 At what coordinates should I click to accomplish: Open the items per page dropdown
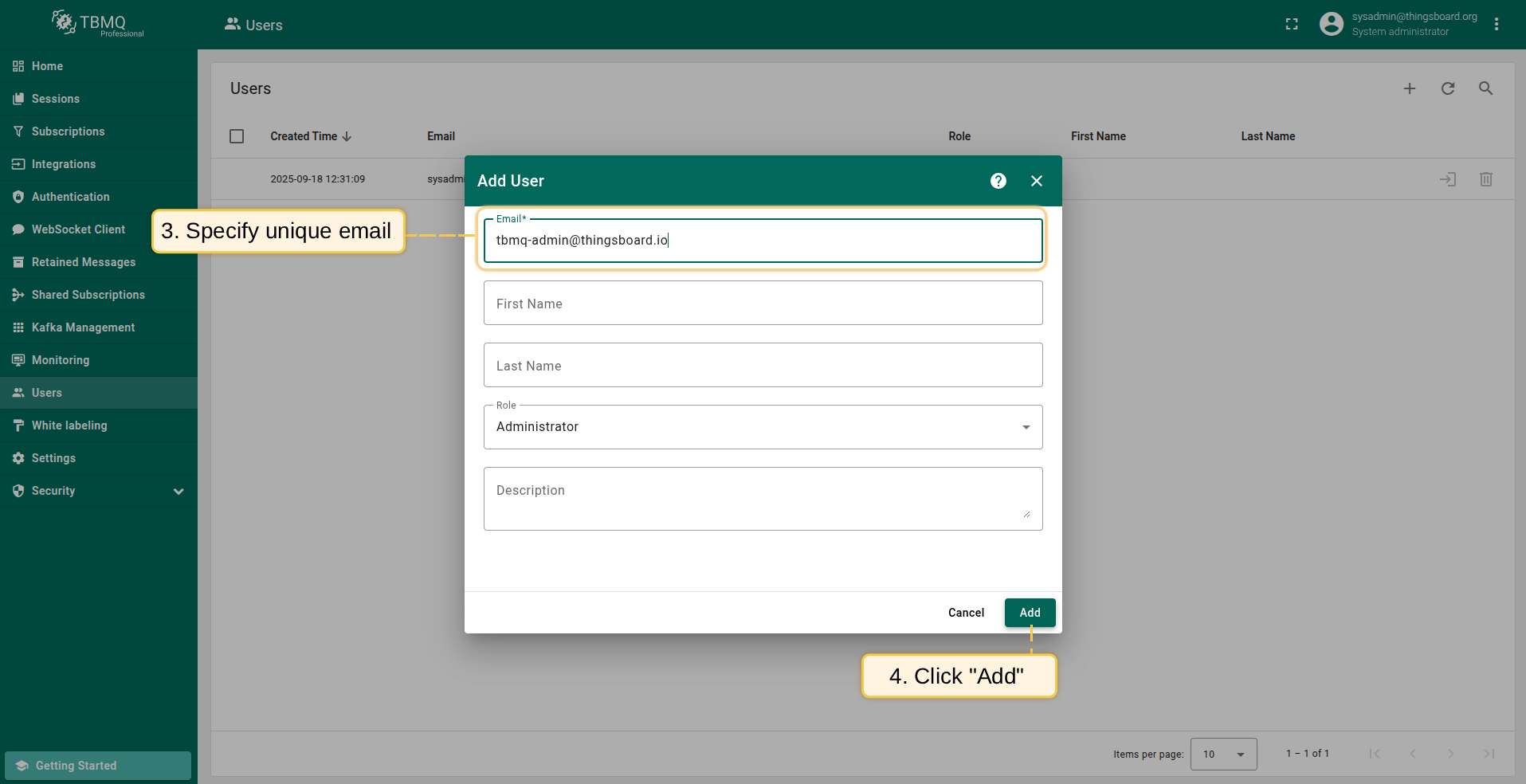point(1223,754)
